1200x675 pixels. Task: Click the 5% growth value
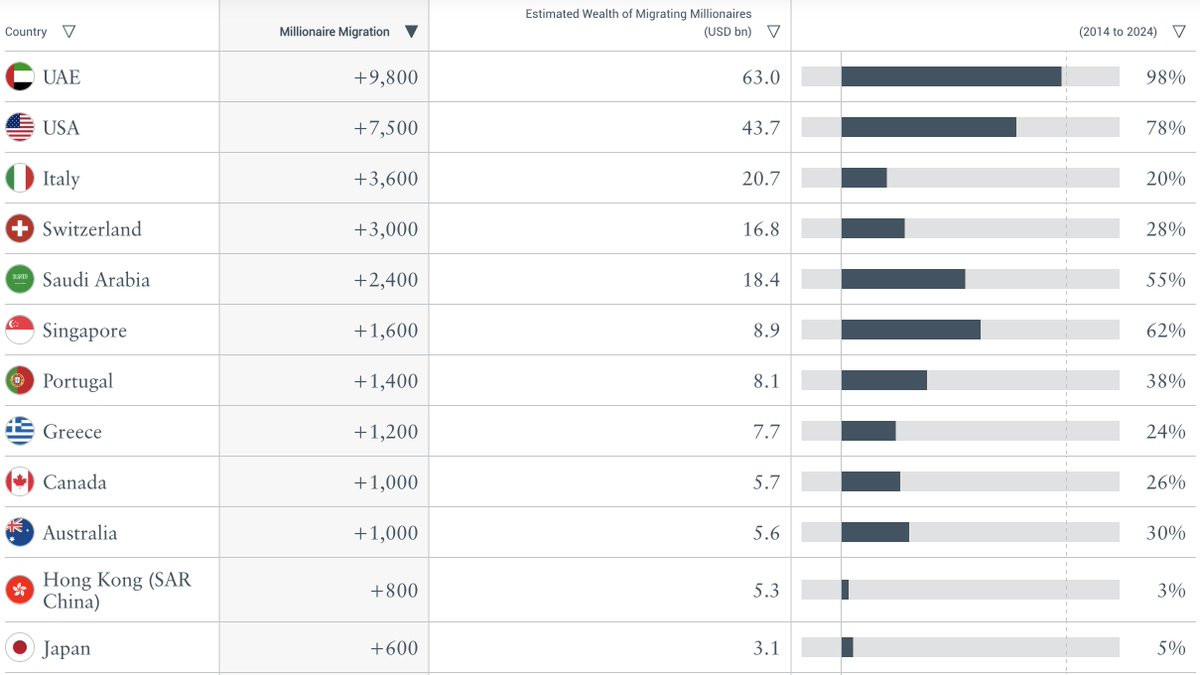[x=1172, y=648]
